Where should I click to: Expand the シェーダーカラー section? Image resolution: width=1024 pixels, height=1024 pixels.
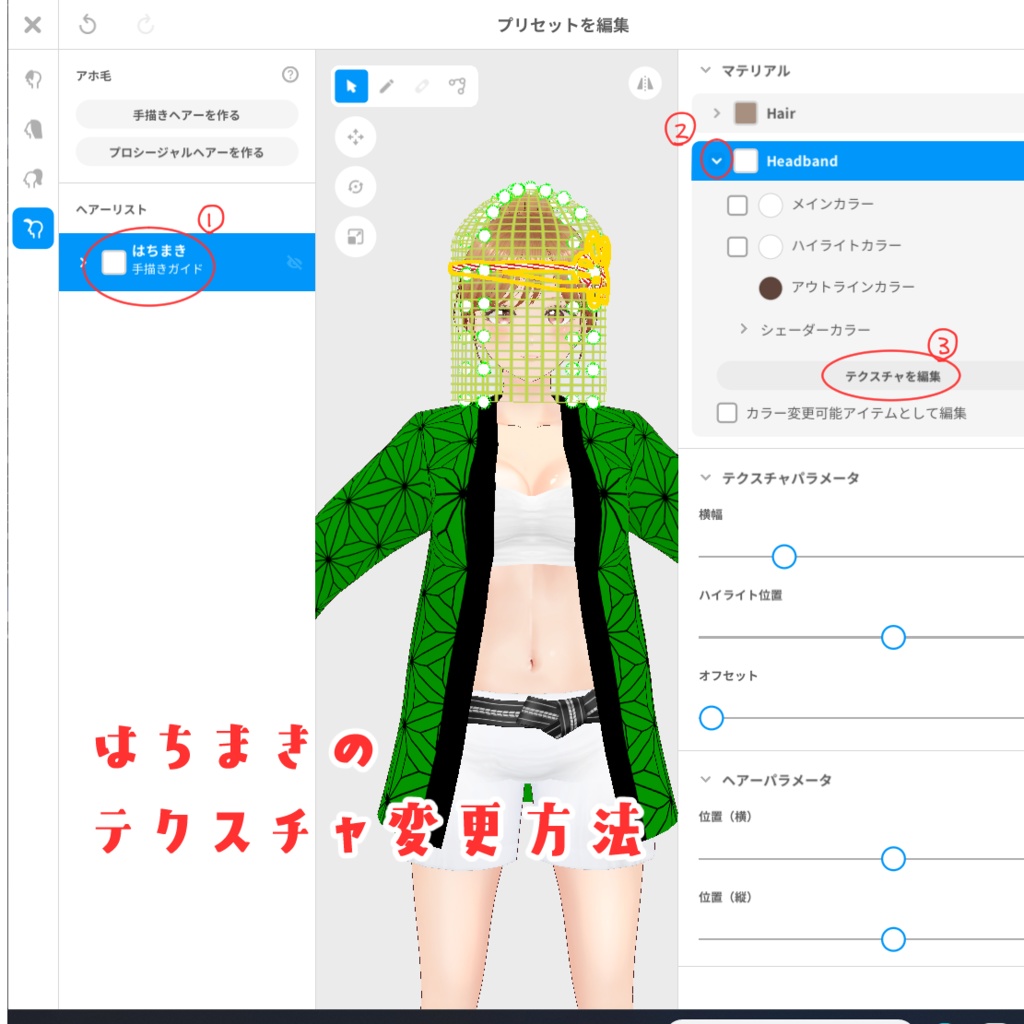click(744, 329)
